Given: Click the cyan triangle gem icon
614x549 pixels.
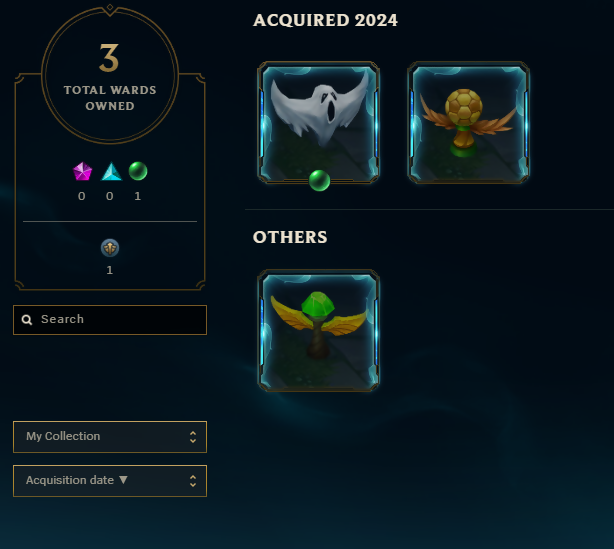Looking at the screenshot, I should point(112,172).
